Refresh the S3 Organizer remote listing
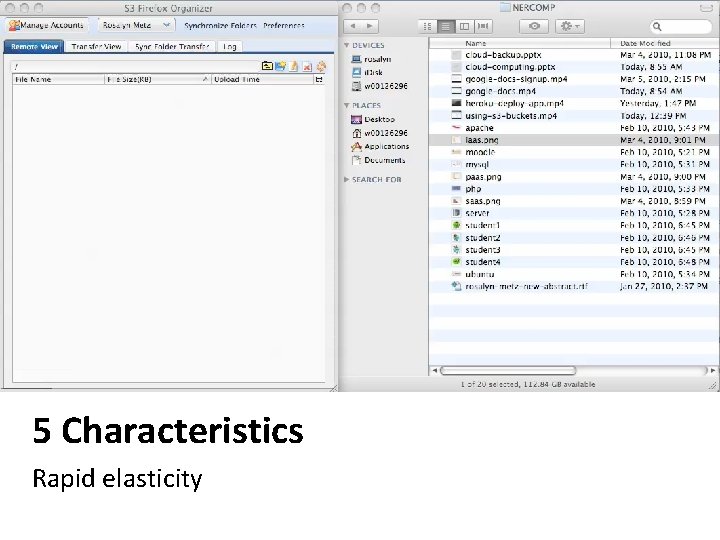Screen dimensions: 720x540 click(x=321, y=66)
